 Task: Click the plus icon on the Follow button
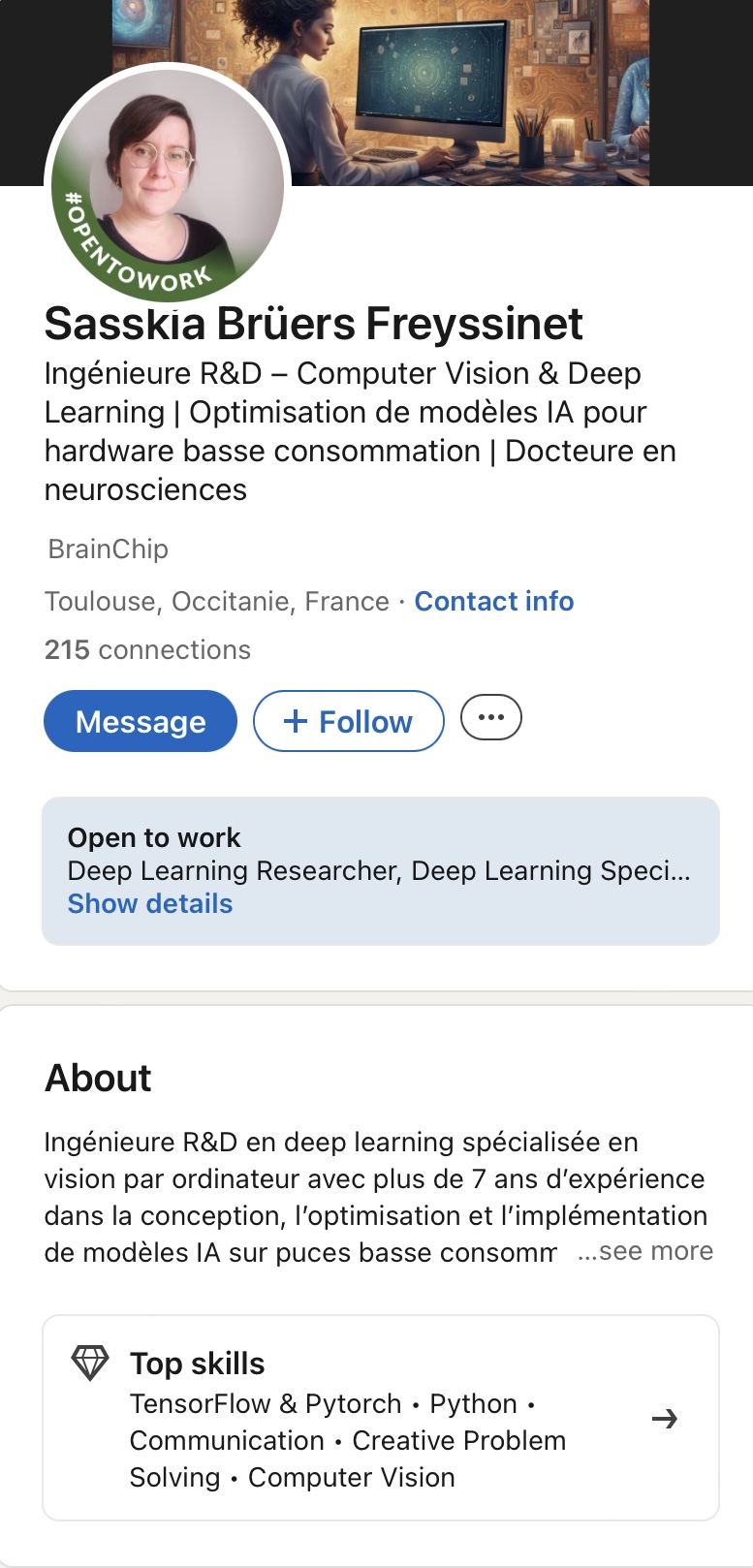295,721
